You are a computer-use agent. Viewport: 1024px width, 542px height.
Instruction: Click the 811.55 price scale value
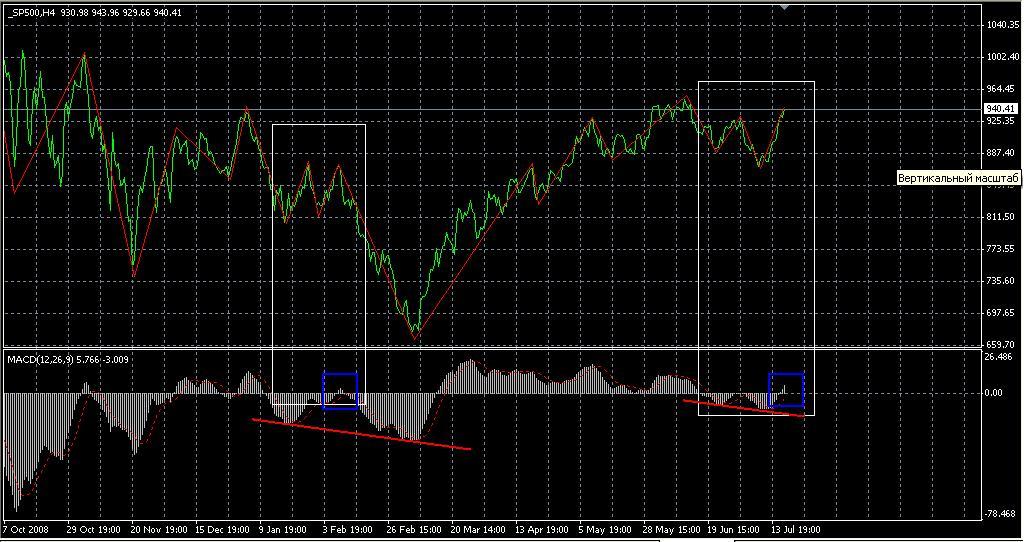coord(1001,216)
